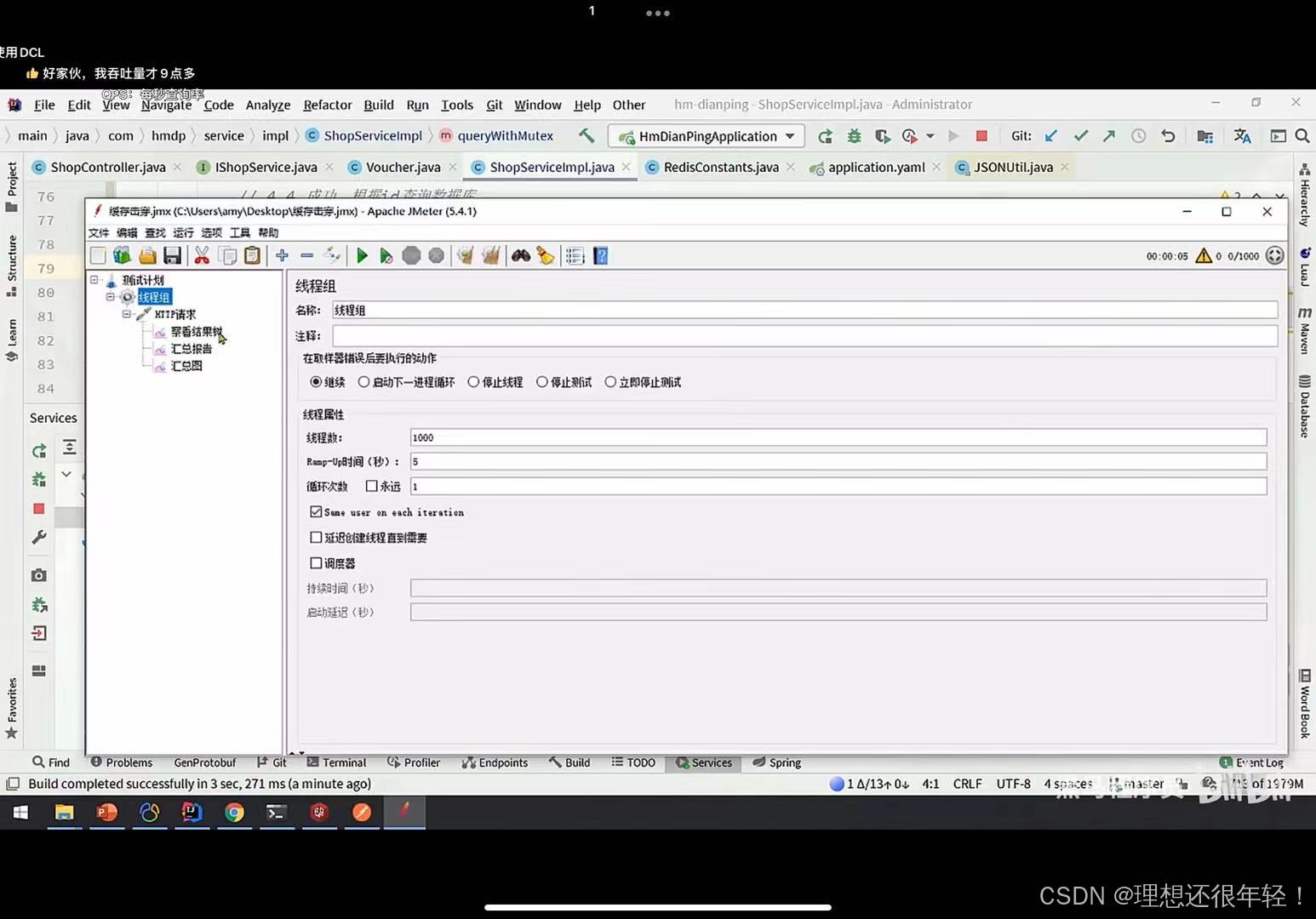
Task: Open JMeter 文件 menu
Action: coord(99,232)
